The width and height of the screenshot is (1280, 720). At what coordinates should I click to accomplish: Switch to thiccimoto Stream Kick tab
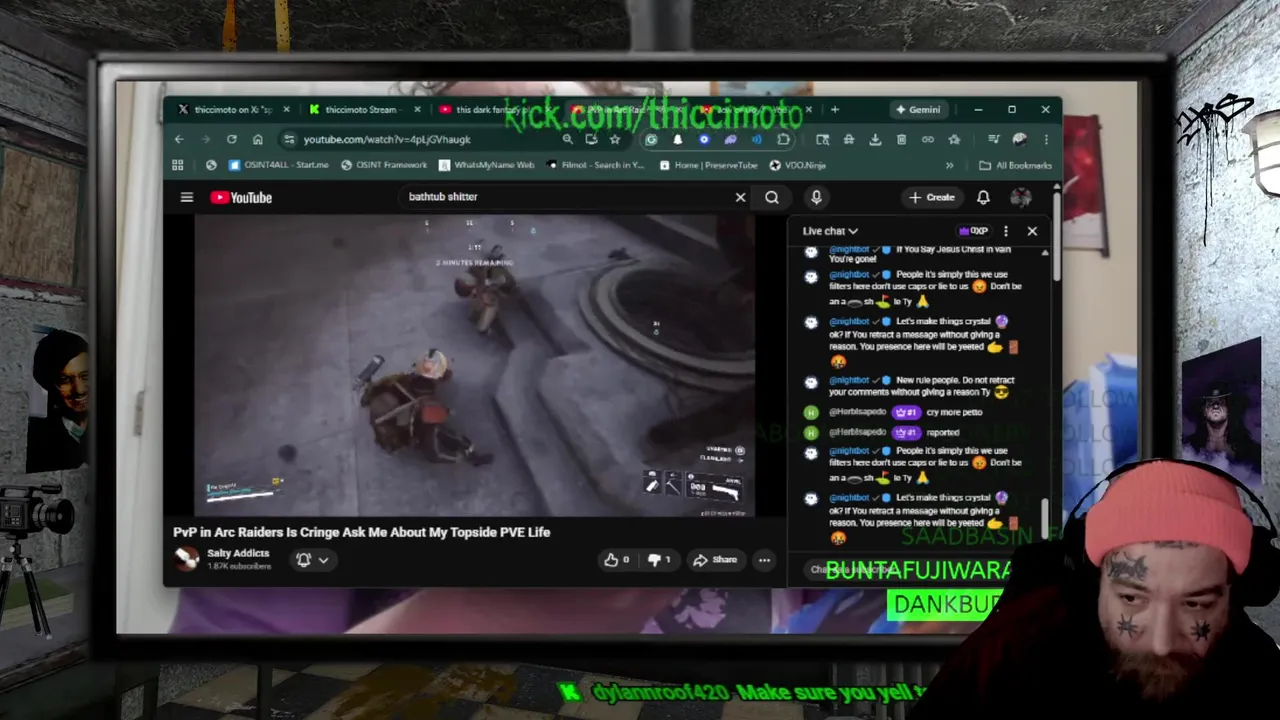point(362,110)
